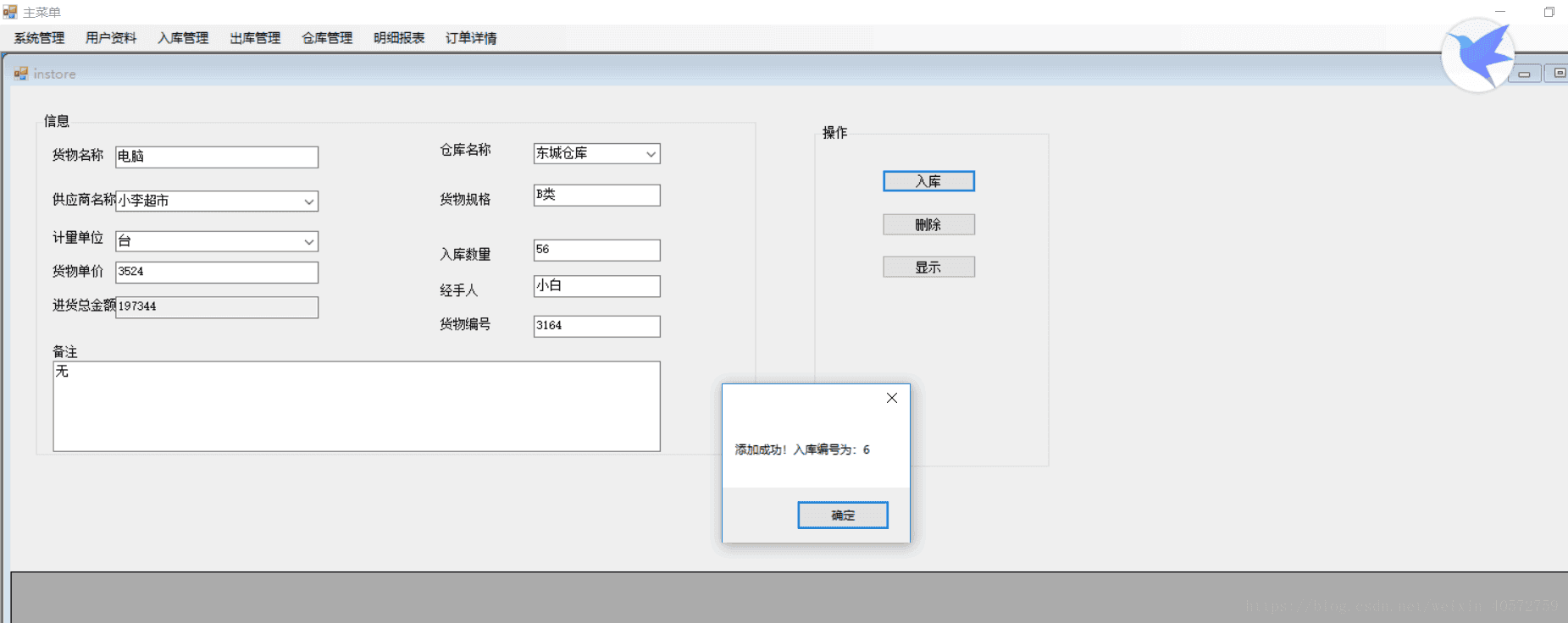This screenshot has width=1568, height=623.
Task: Click the 显示 button
Action: tap(928, 267)
